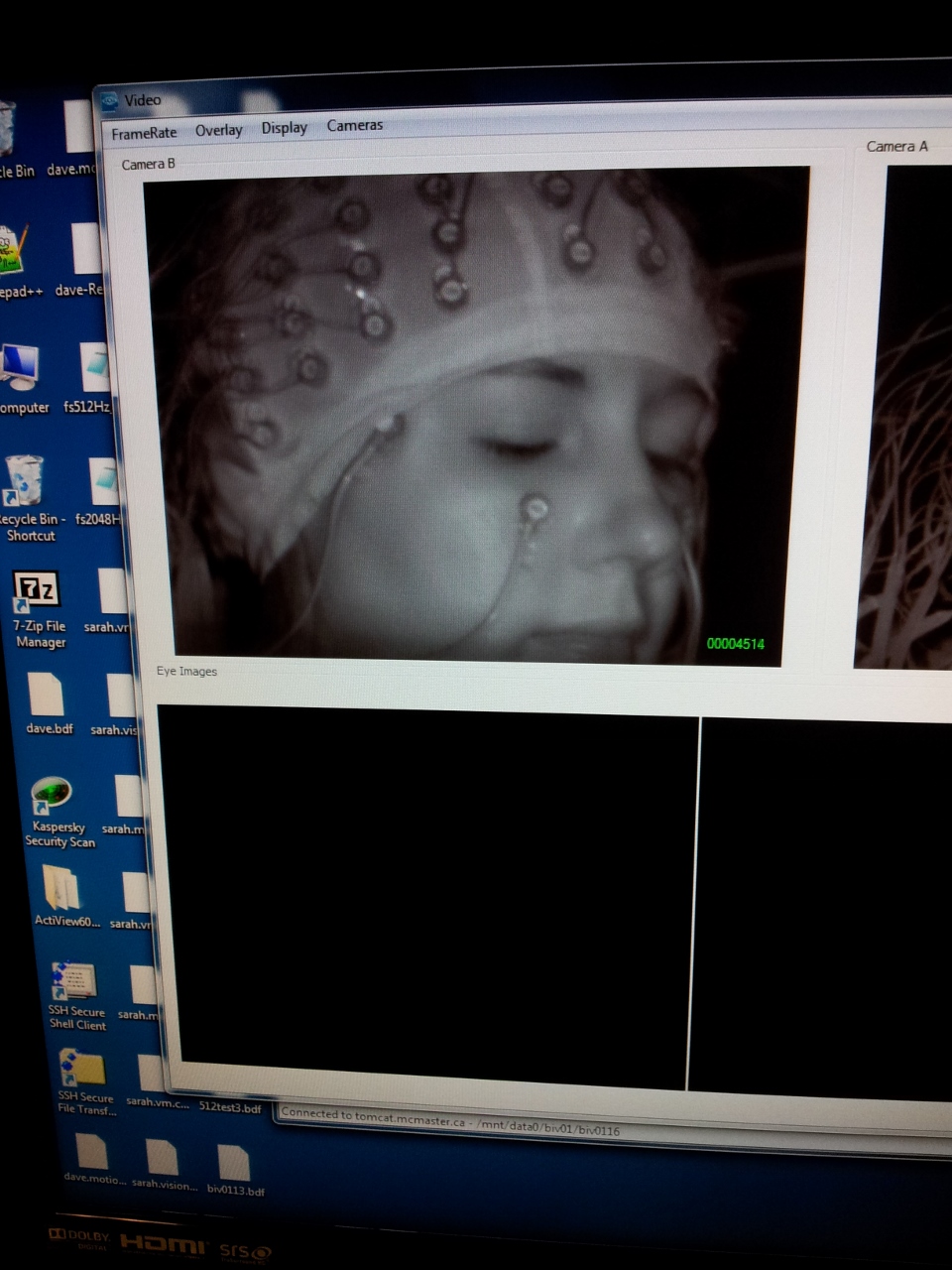Click the 'Camera A' panel label

click(897, 147)
